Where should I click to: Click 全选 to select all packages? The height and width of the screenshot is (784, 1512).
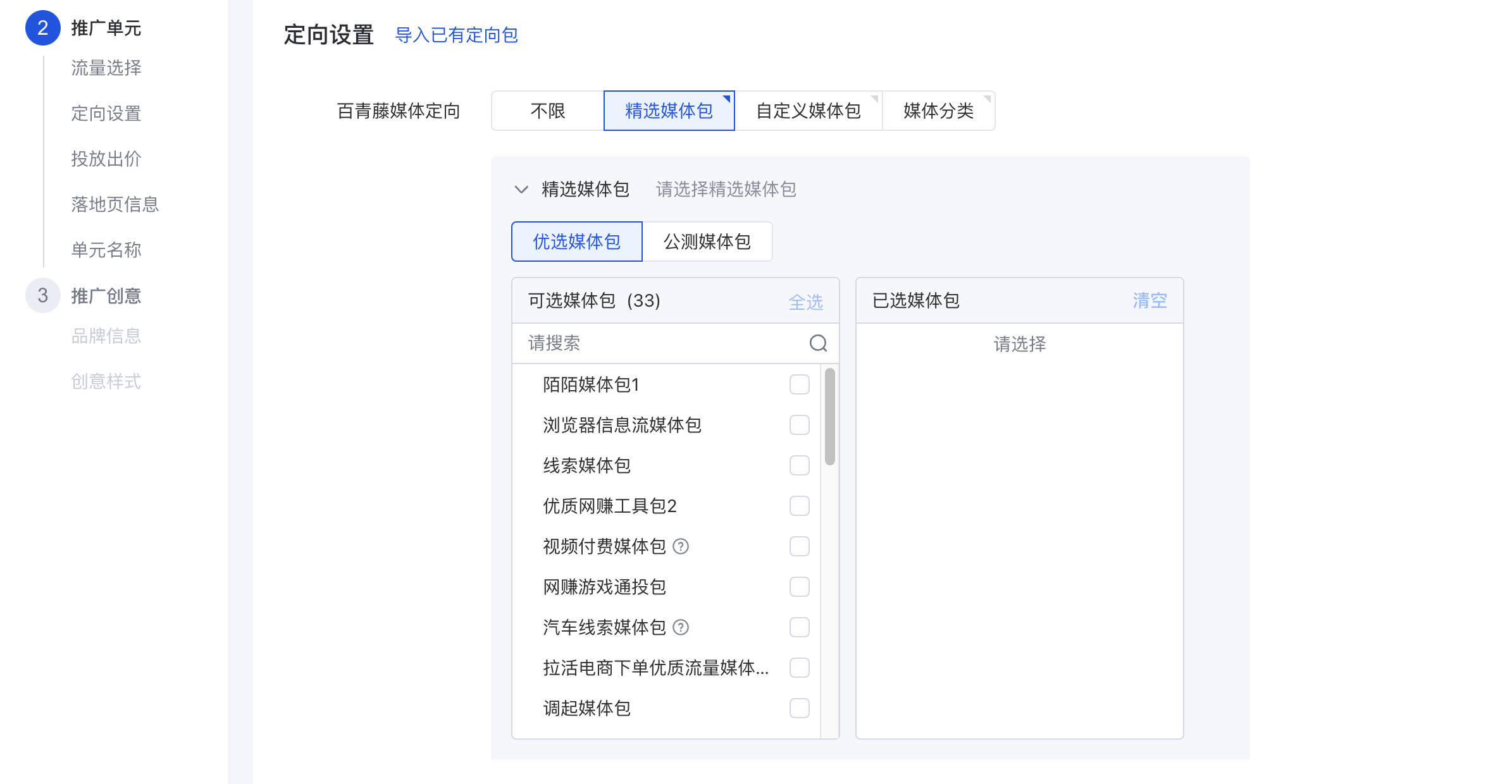805,302
